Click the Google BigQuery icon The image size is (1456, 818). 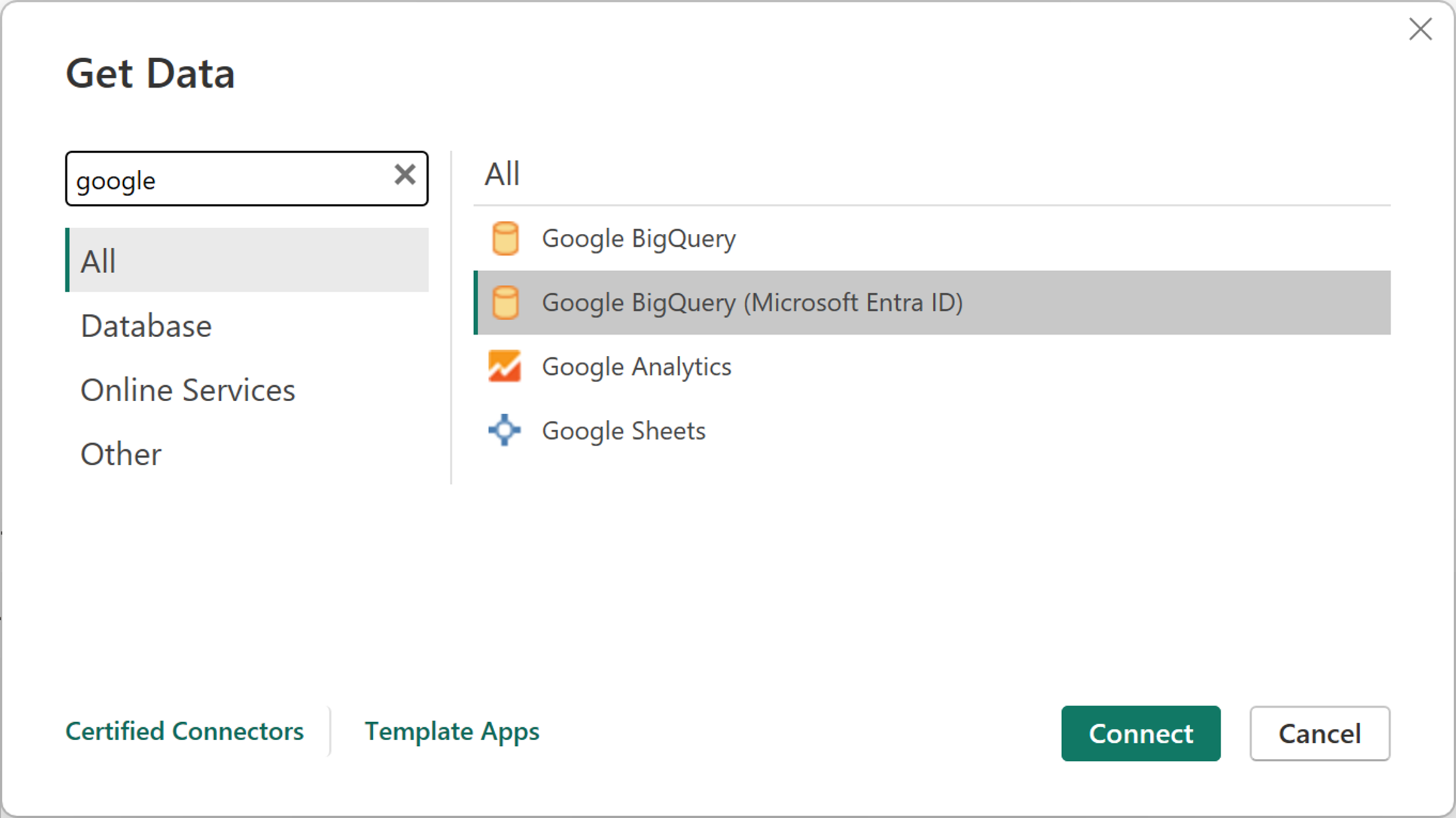[504, 238]
